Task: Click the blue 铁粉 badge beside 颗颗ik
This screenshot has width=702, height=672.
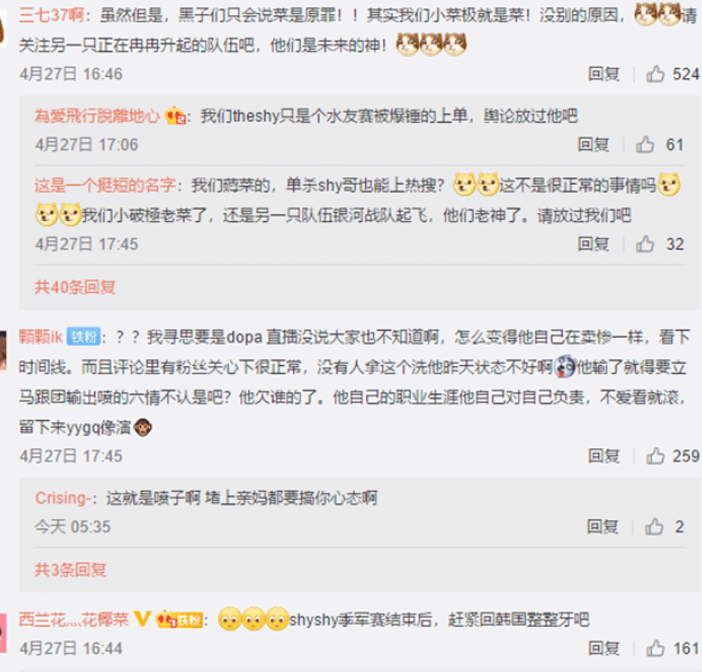Action: click(x=84, y=337)
